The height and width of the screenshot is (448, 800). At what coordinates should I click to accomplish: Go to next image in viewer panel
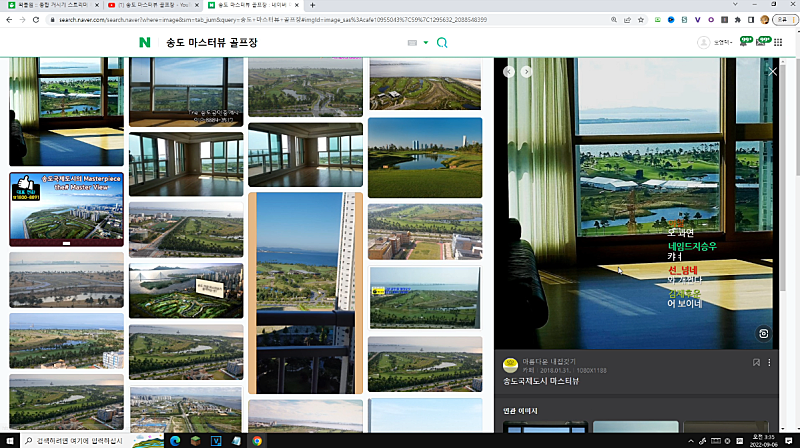526,72
